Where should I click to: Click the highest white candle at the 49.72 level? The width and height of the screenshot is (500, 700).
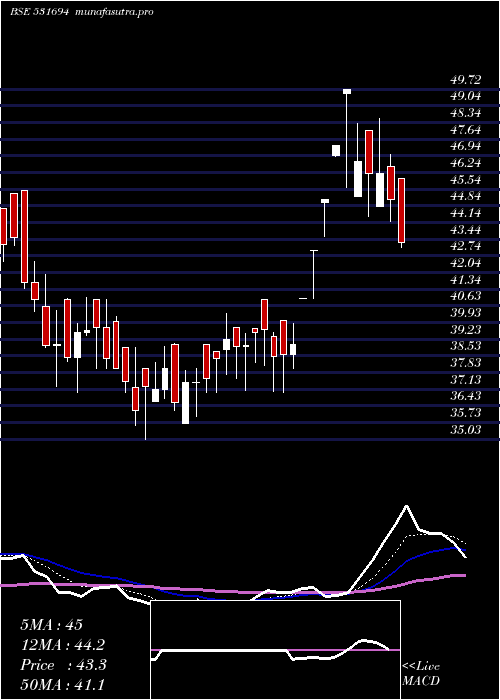point(347,92)
